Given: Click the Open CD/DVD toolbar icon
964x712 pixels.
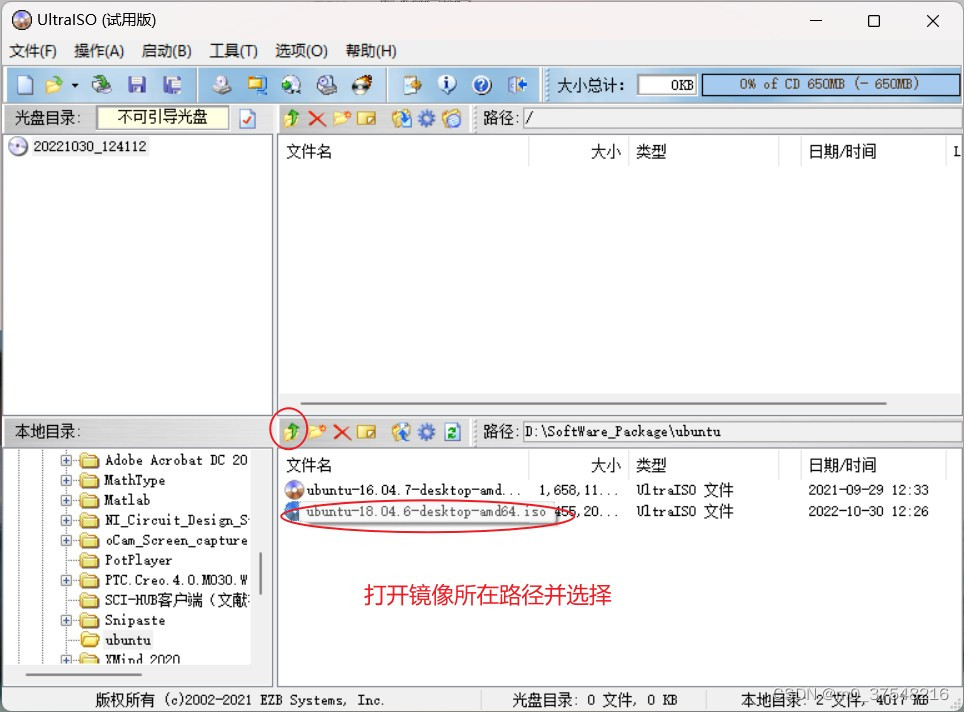Looking at the screenshot, I should click(x=101, y=85).
